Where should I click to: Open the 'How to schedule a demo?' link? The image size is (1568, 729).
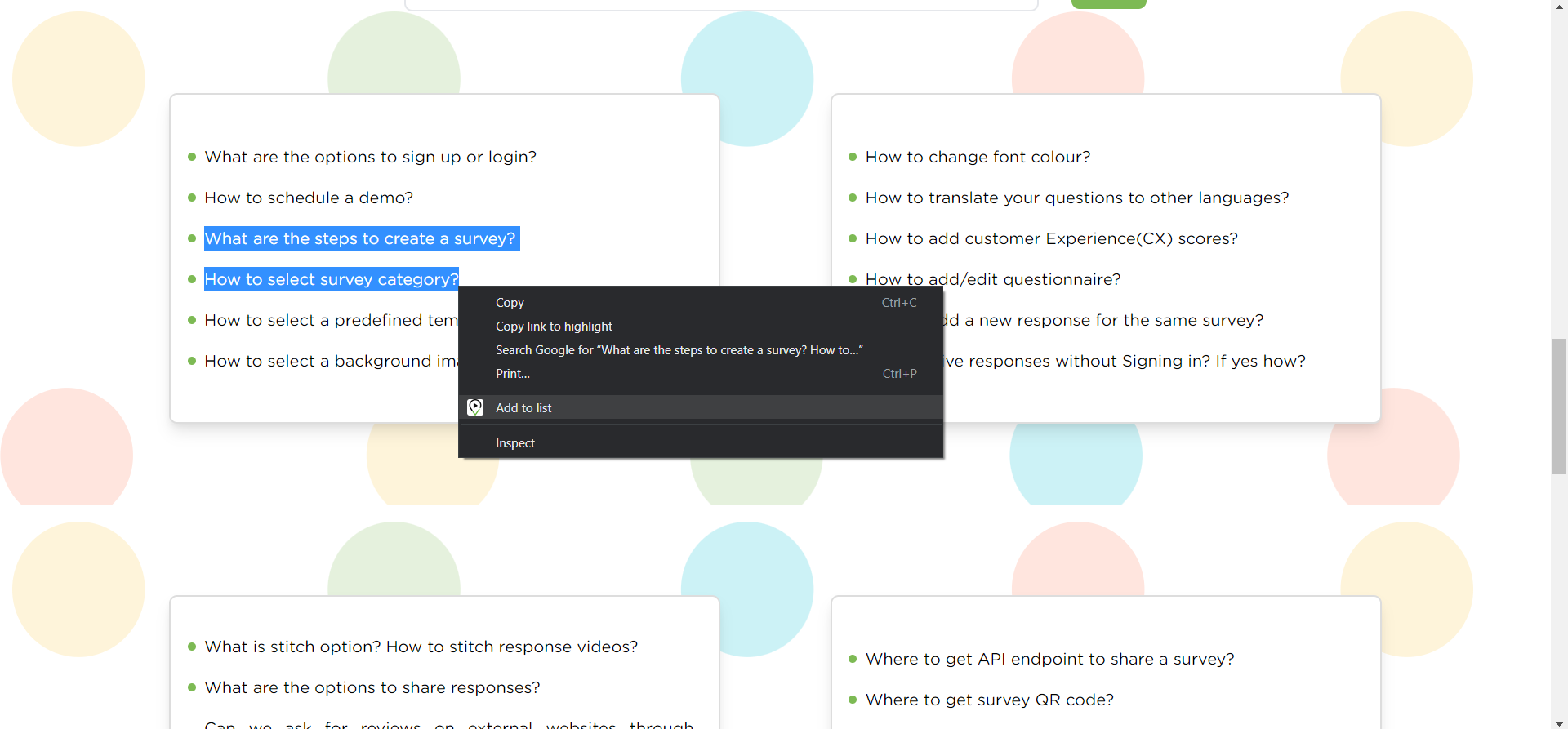[309, 198]
